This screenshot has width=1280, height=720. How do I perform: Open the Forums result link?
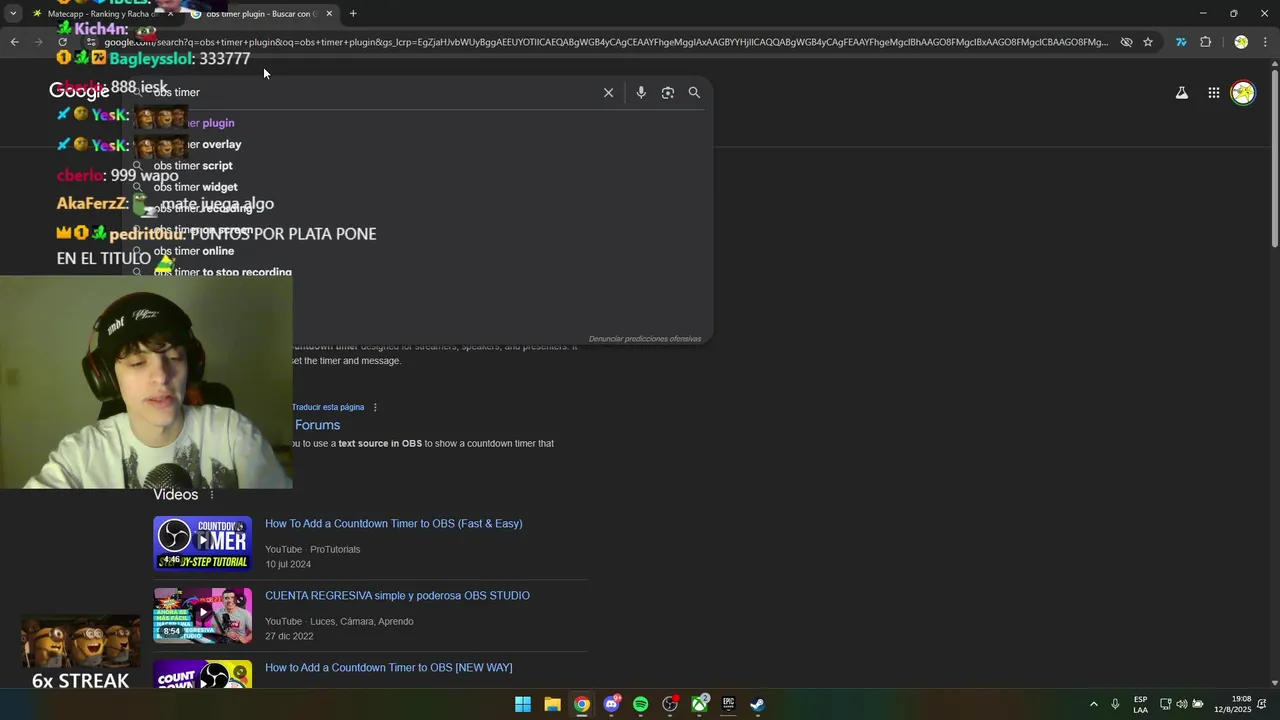tap(317, 425)
